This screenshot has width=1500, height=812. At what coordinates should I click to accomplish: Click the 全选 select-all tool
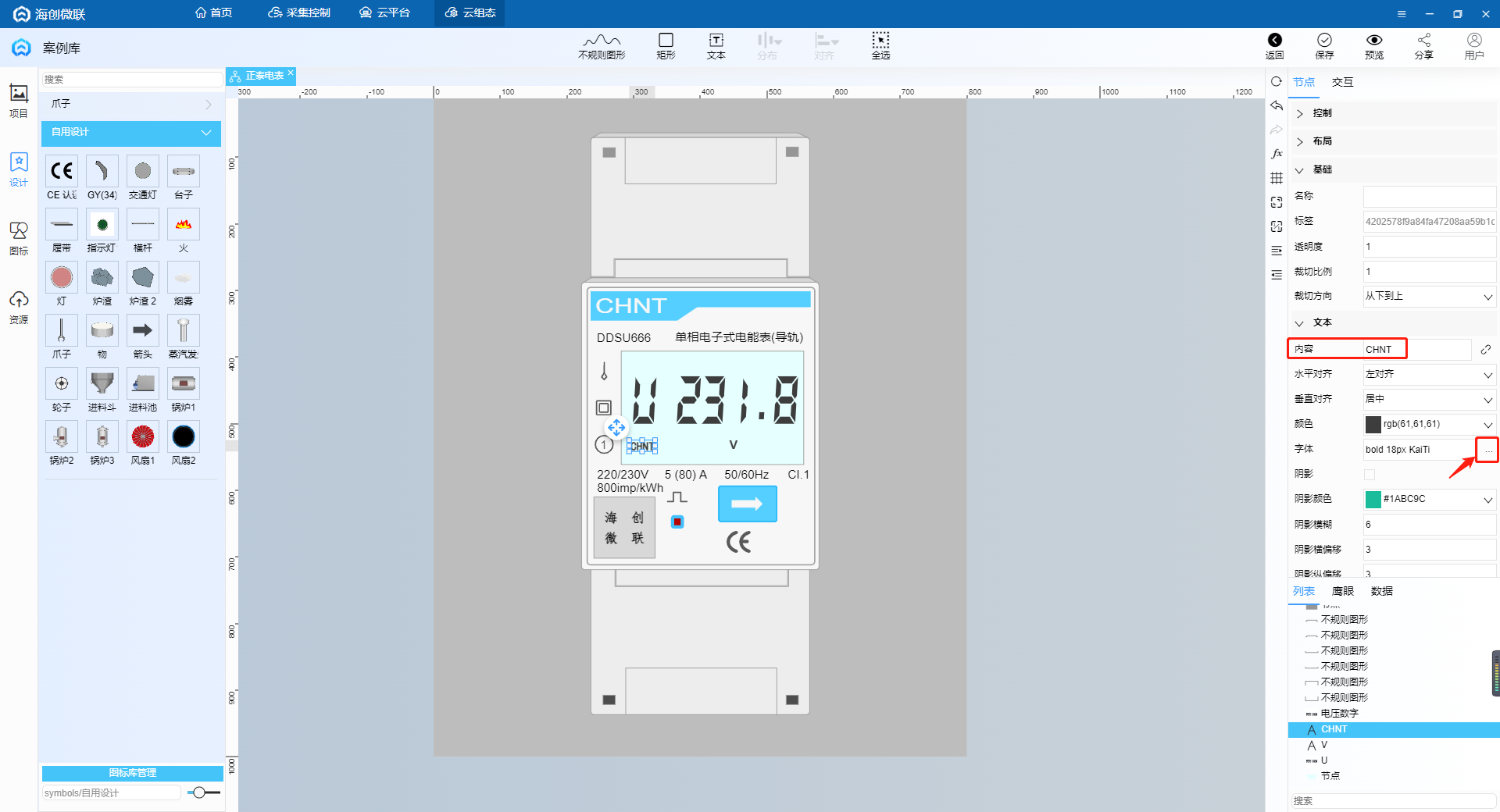(x=880, y=46)
